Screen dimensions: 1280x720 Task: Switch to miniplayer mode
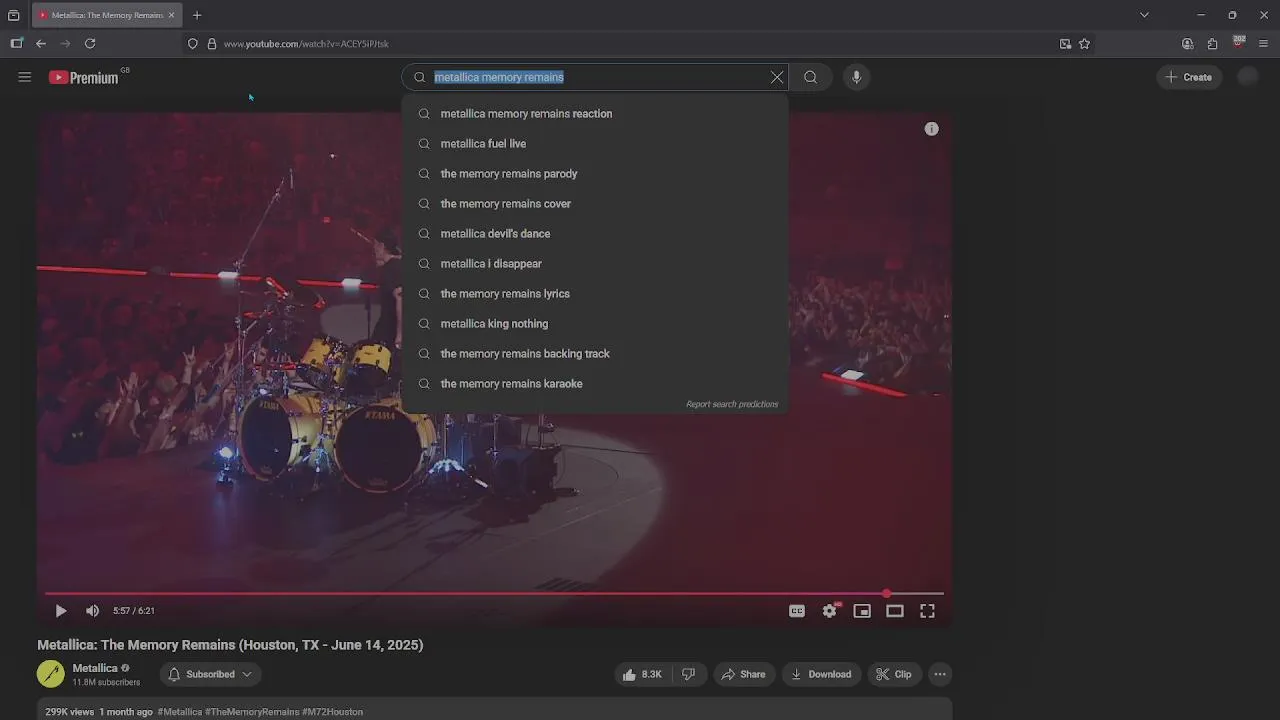coord(862,611)
